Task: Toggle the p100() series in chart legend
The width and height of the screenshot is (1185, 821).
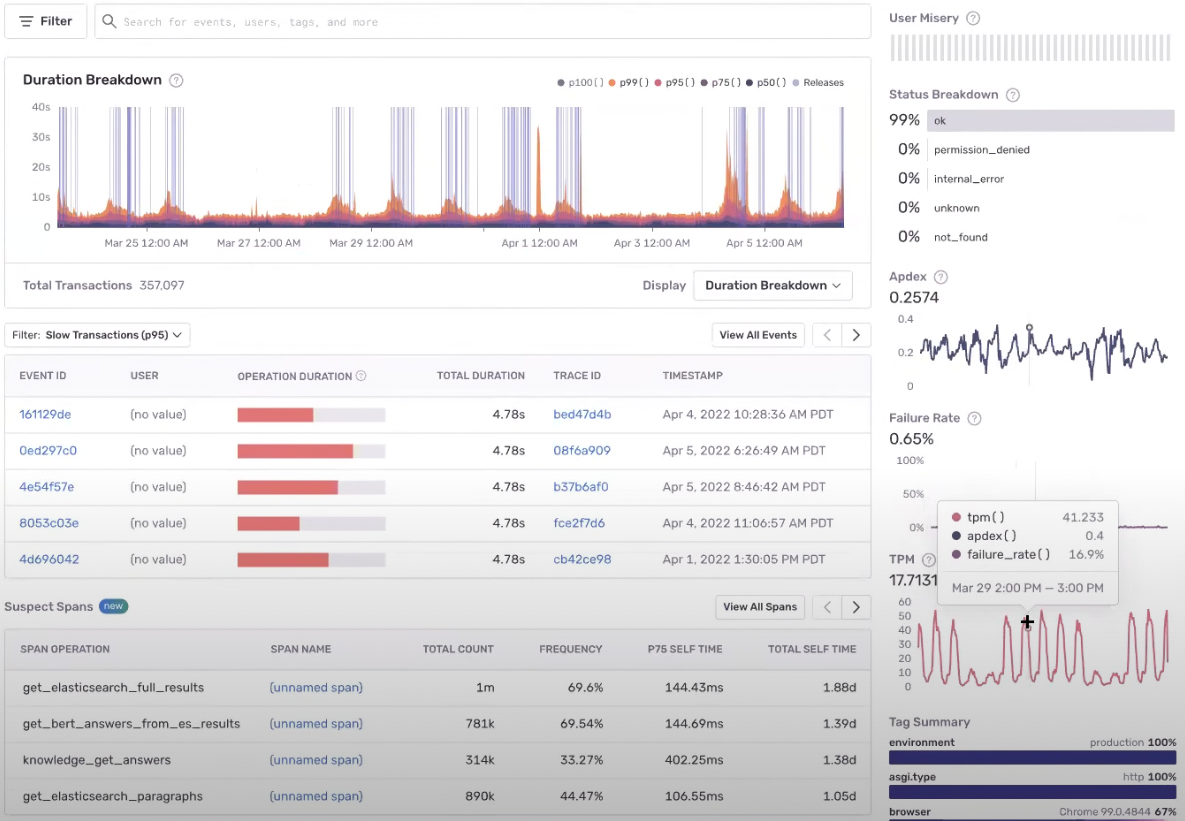Action: (x=580, y=82)
